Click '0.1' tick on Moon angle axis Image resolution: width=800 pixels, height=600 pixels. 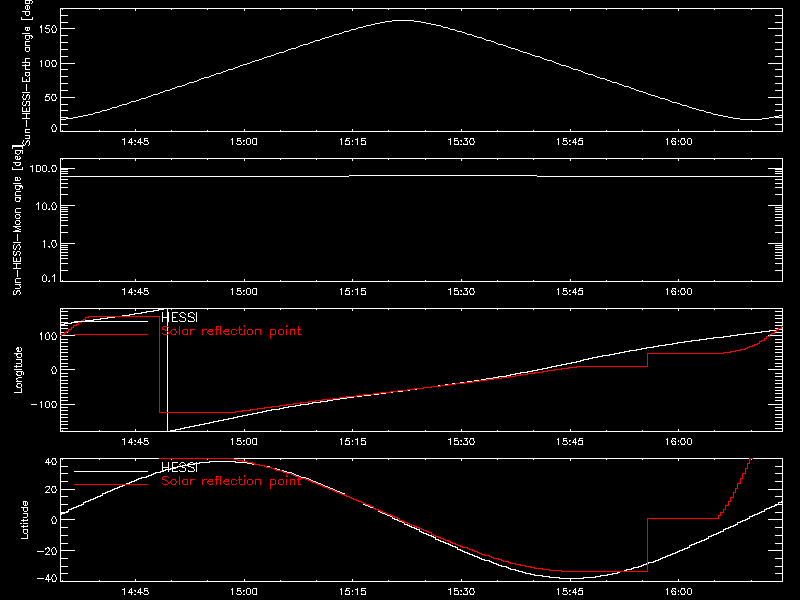49,279
